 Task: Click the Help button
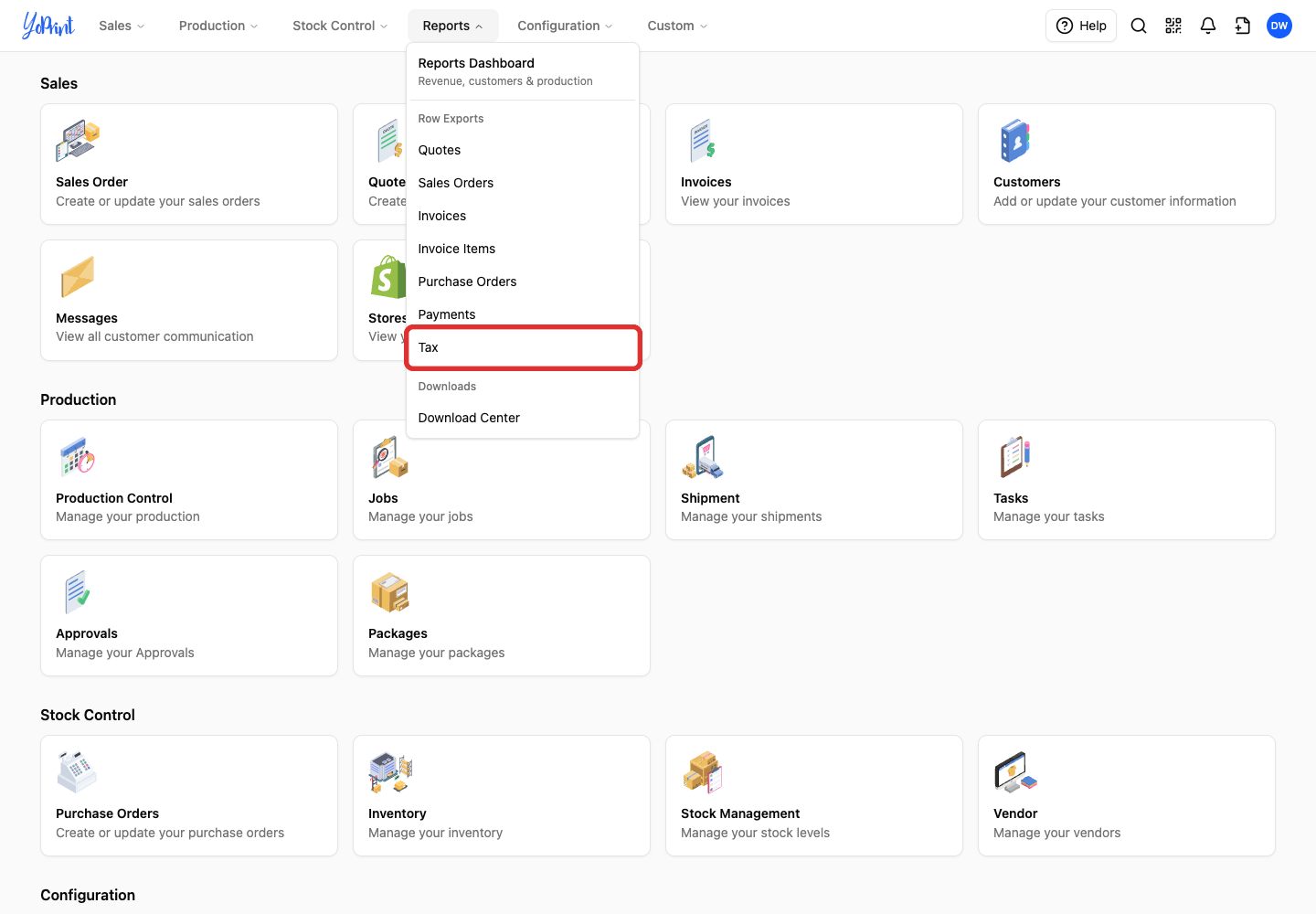pos(1081,26)
